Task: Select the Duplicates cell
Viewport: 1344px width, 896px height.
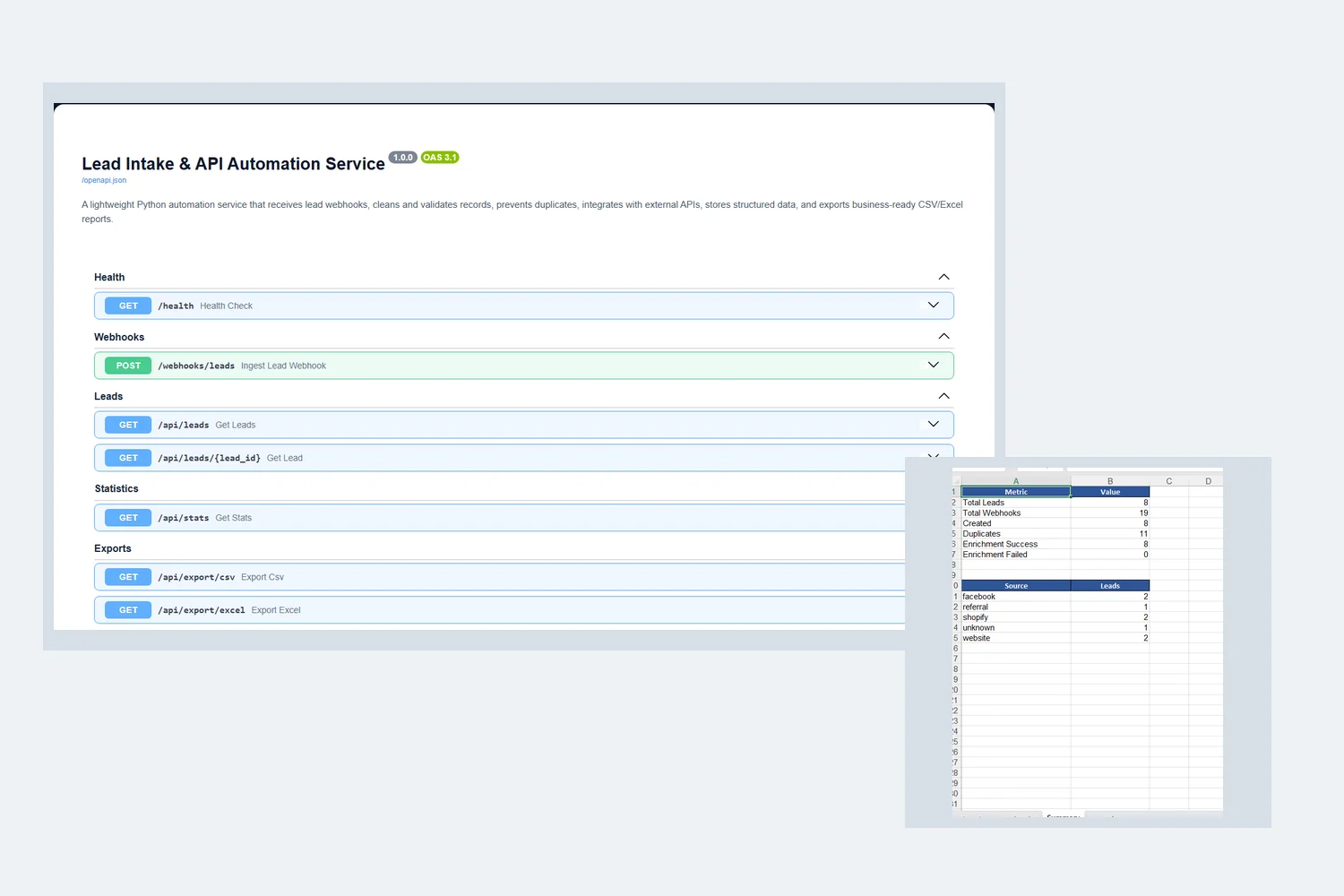Action: (1016, 534)
